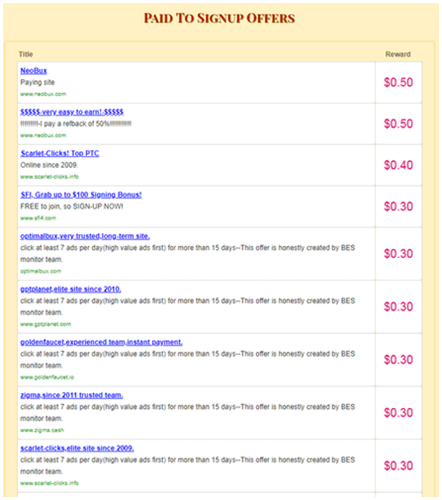Viewport: 442px width, 500px height.
Task: Click the optimalbux.com green URL text
Action: pyautogui.click(x=41, y=271)
